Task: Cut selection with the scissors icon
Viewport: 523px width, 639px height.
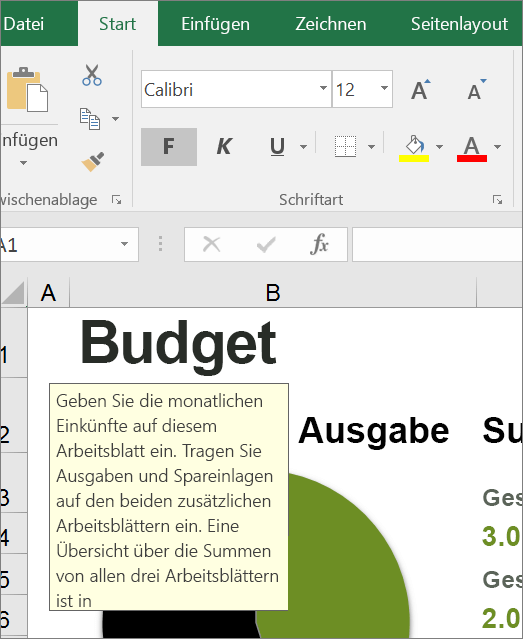Action: point(92,75)
